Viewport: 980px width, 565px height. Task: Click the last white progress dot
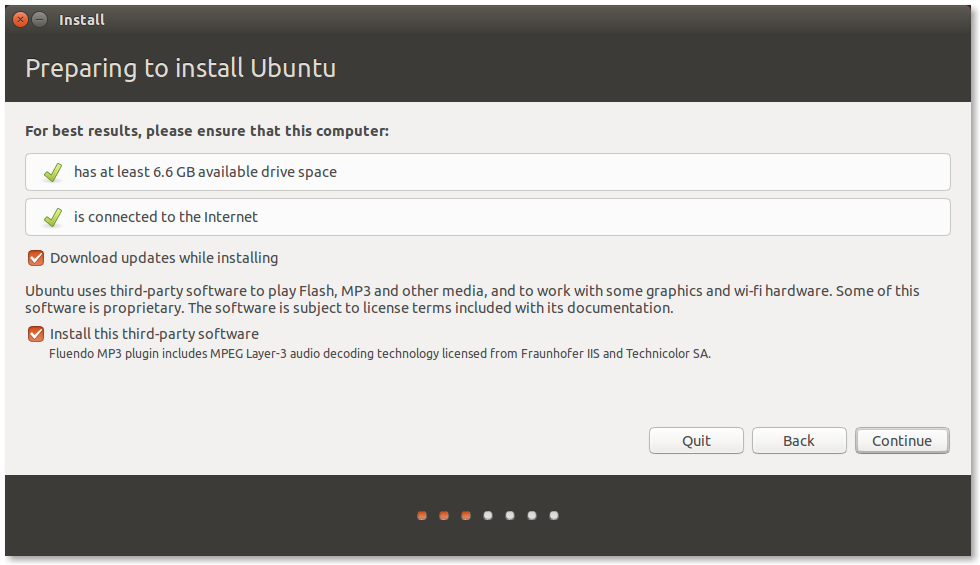554,516
